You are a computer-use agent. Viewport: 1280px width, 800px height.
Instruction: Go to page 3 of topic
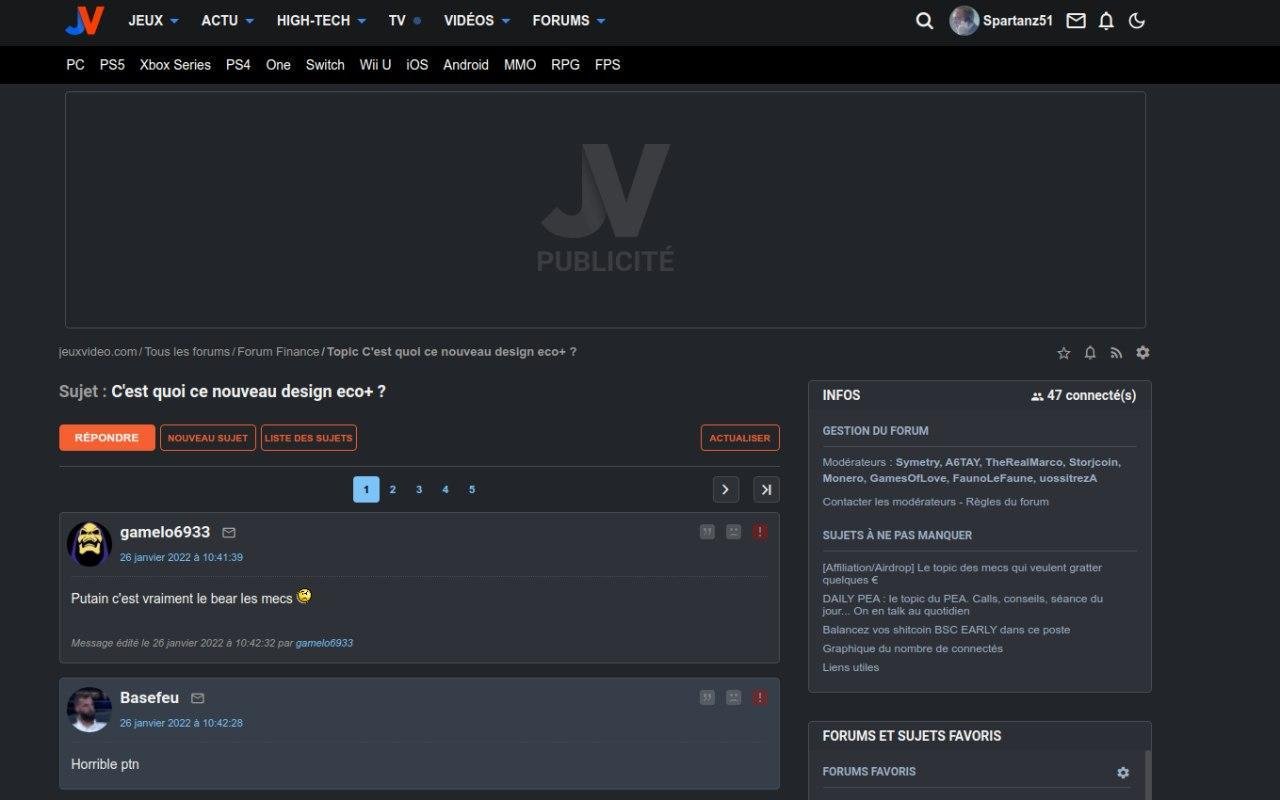419,489
